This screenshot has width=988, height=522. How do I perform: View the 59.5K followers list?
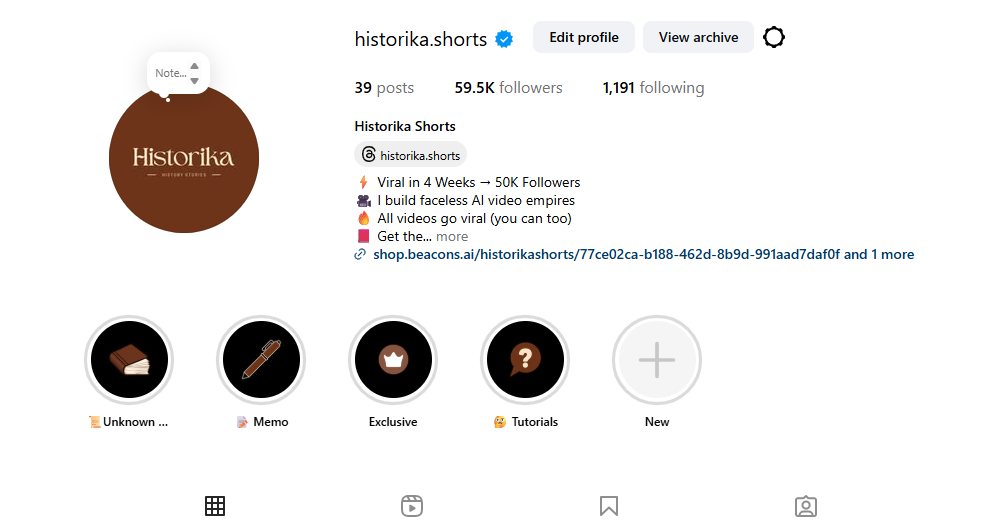pos(508,88)
